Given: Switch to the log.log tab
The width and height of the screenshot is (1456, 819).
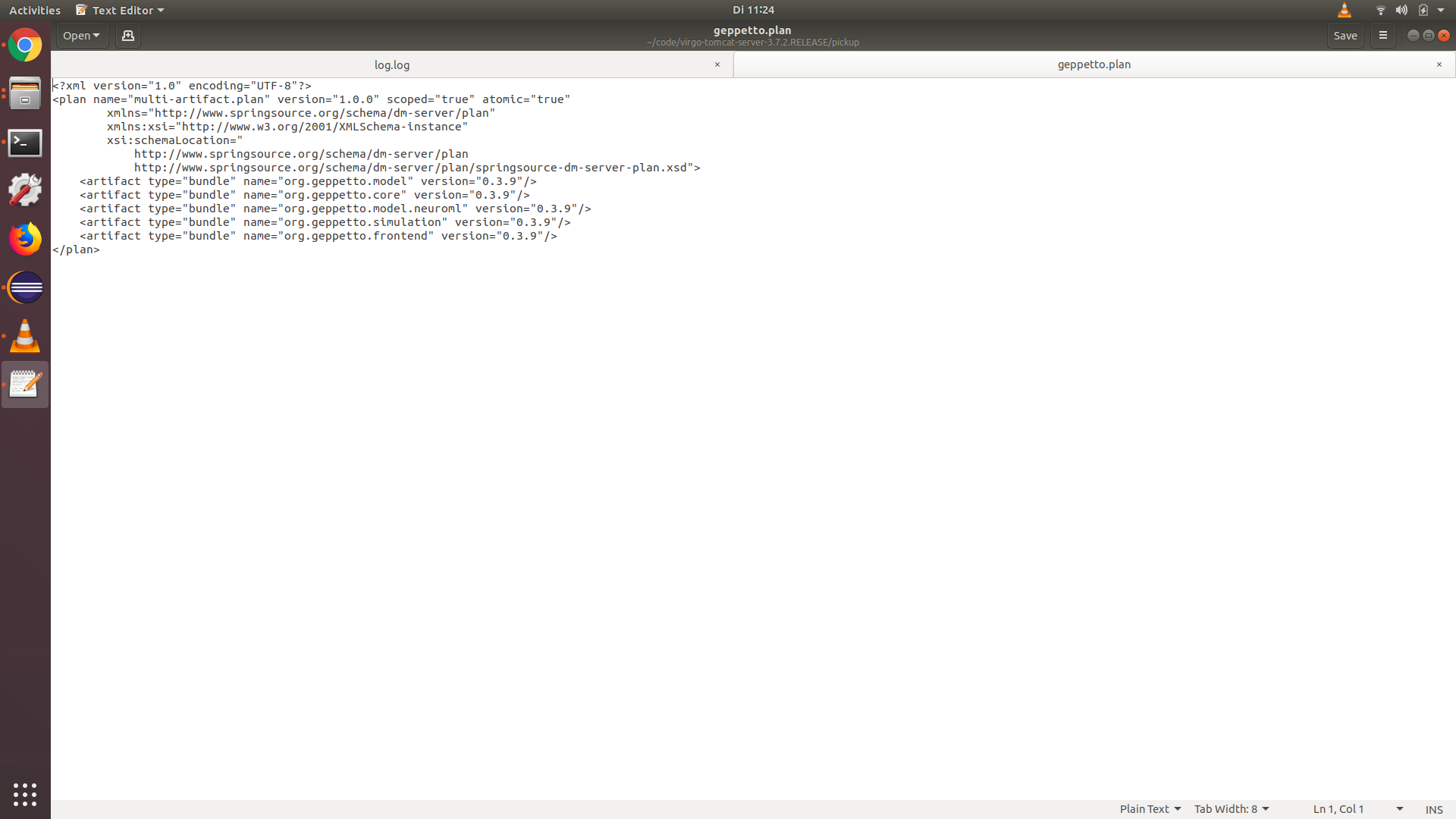Looking at the screenshot, I should point(392,64).
